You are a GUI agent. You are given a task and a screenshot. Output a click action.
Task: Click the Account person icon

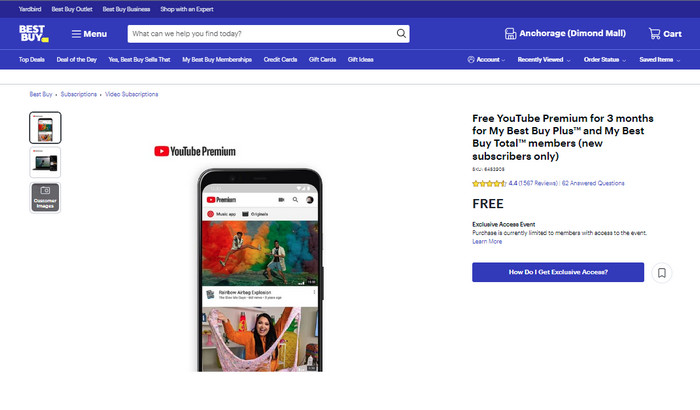coord(471,60)
